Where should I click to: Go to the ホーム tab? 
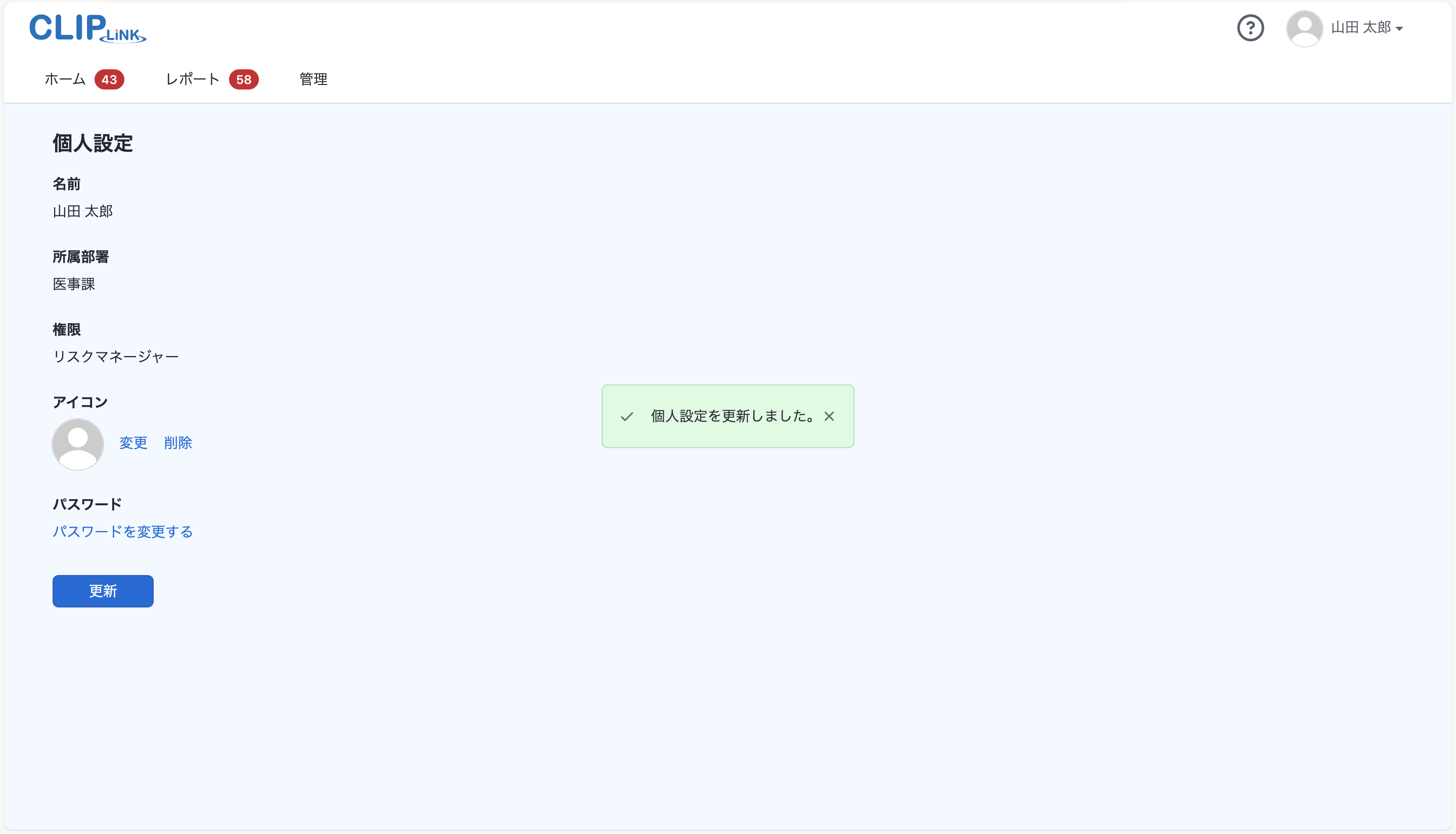click(65, 79)
